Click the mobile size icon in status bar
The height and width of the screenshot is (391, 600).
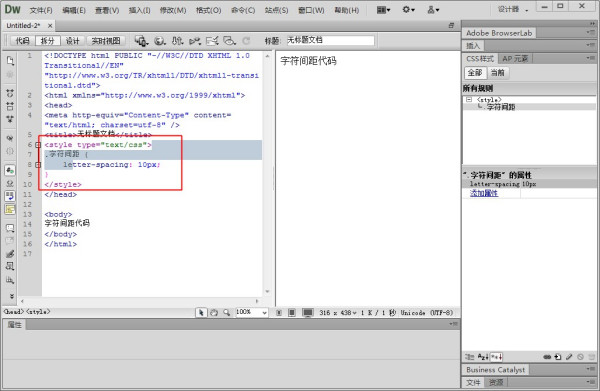(x=279, y=313)
